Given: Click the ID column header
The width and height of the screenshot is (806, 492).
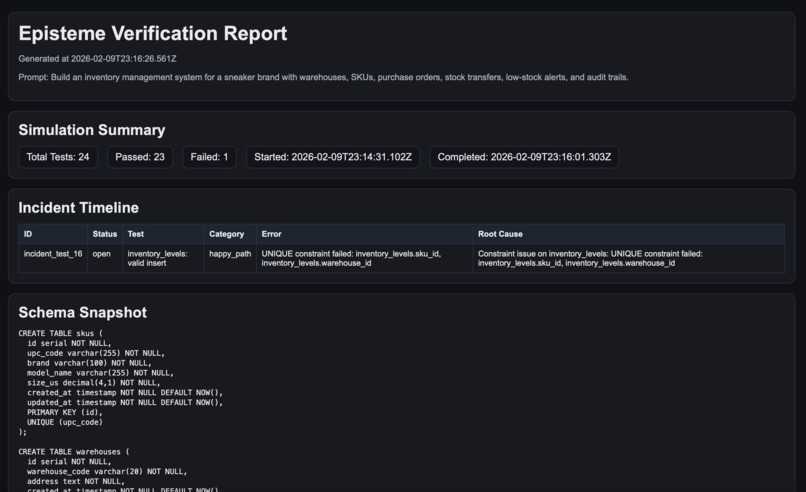Looking at the screenshot, I should 53,234.
